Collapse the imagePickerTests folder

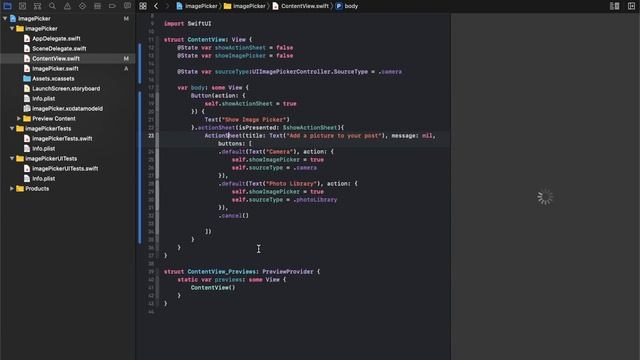point(12,129)
